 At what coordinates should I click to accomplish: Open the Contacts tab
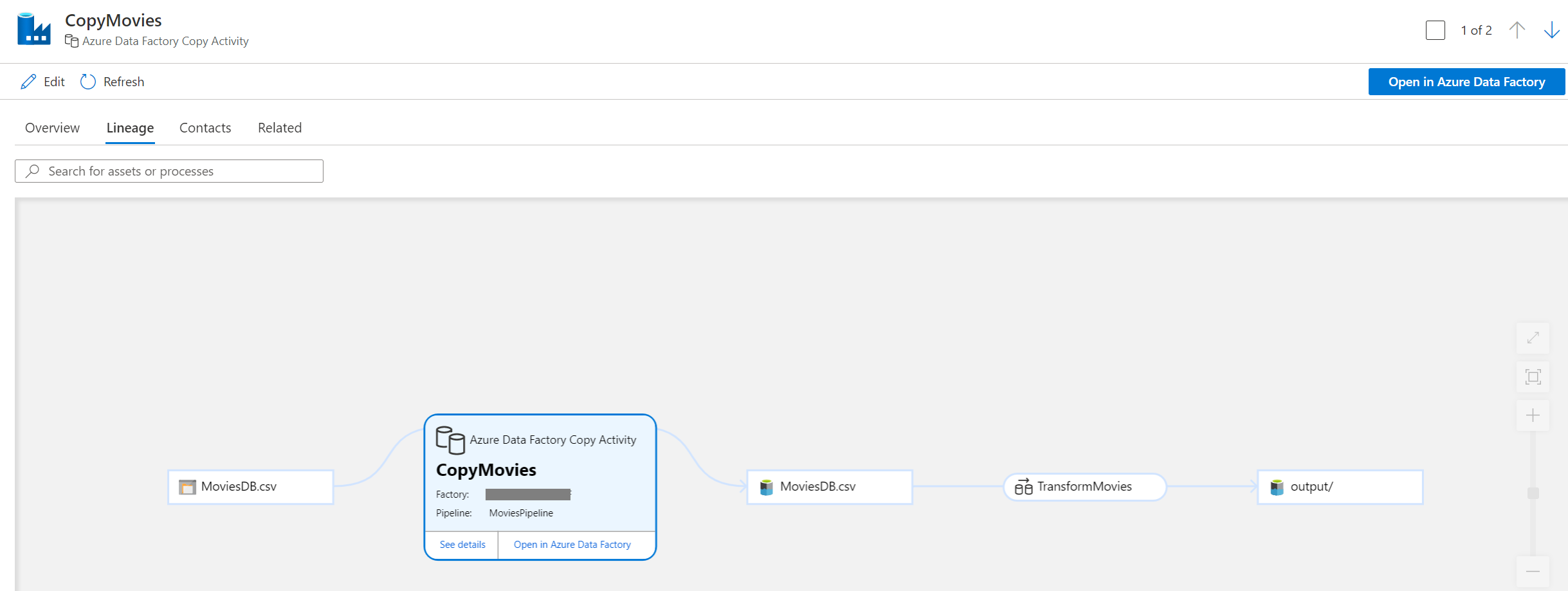tap(205, 128)
